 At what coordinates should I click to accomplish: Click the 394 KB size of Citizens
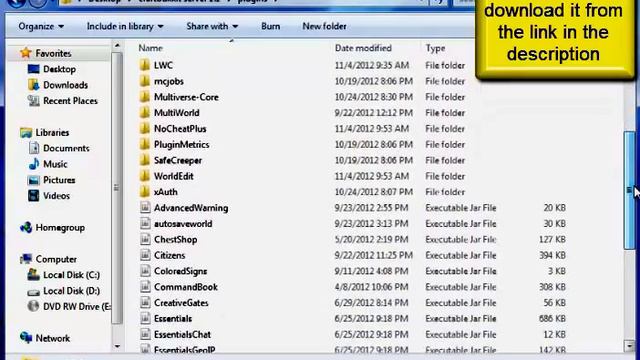tap(552, 256)
